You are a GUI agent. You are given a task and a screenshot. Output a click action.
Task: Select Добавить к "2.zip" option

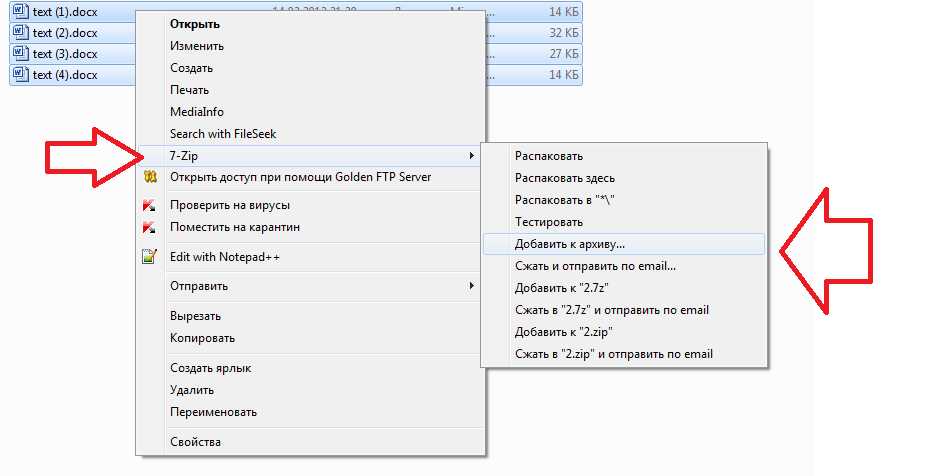pos(563,332)
